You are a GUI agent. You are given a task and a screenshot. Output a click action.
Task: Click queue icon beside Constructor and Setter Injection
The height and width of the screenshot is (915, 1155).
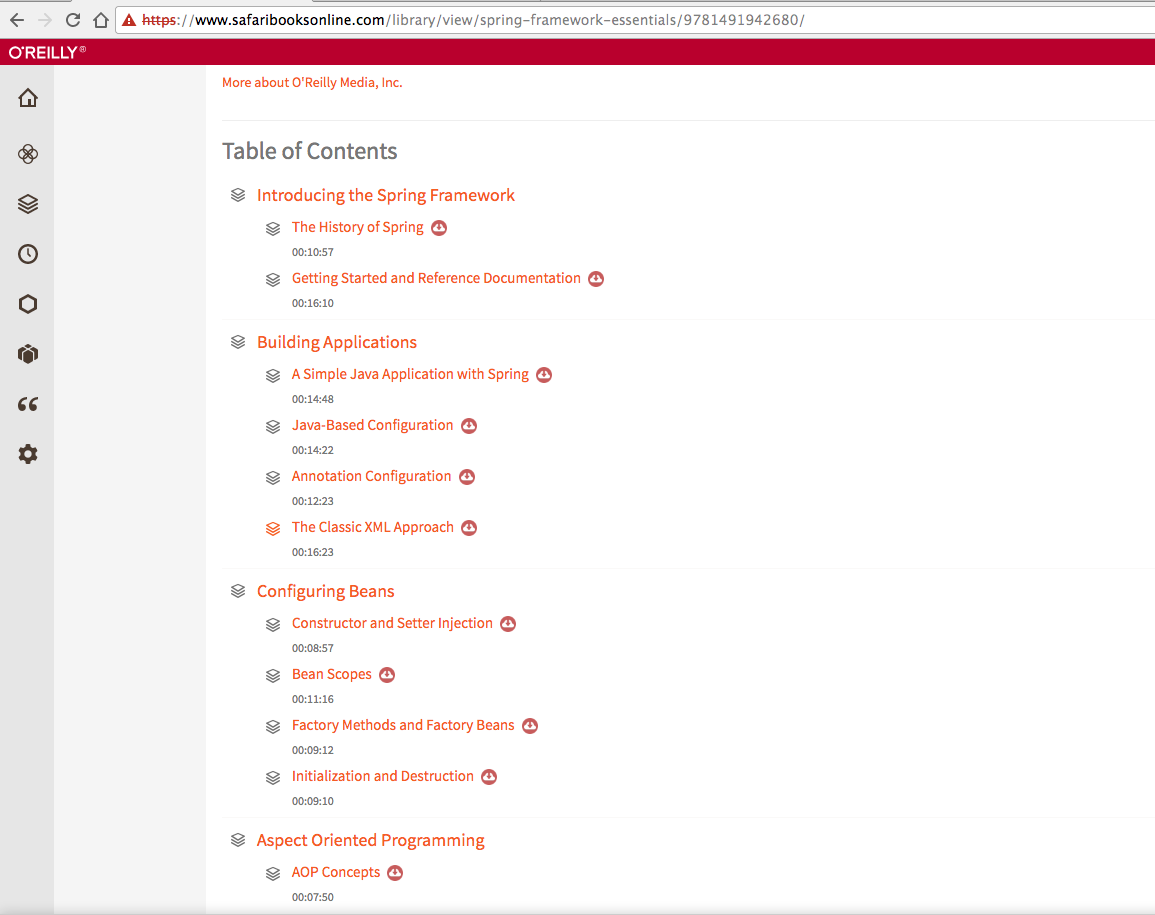[x=273, y=624]
